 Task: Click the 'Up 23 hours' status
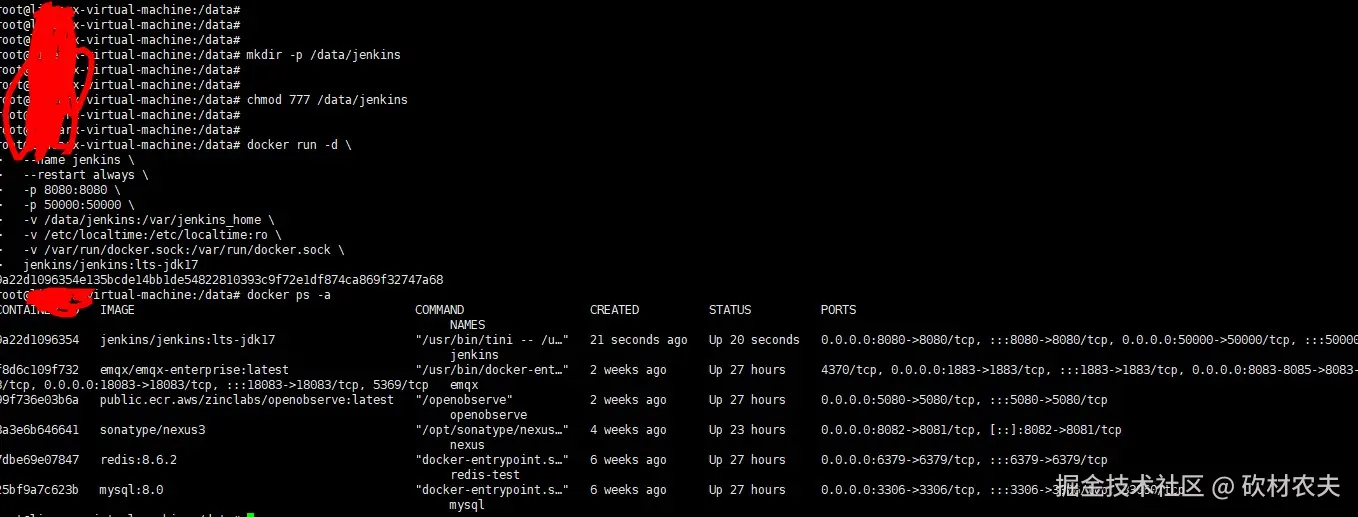(747, 430)
